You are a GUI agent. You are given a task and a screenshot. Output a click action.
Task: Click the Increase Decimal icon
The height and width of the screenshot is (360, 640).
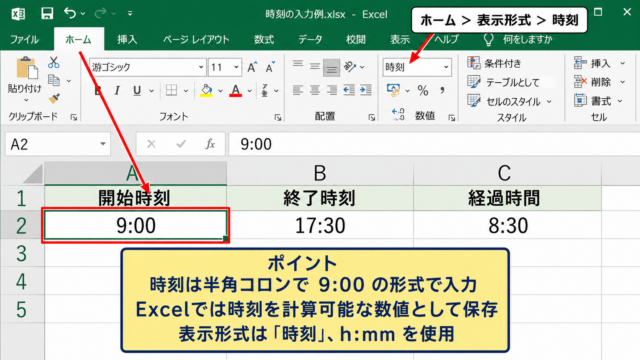398,115
